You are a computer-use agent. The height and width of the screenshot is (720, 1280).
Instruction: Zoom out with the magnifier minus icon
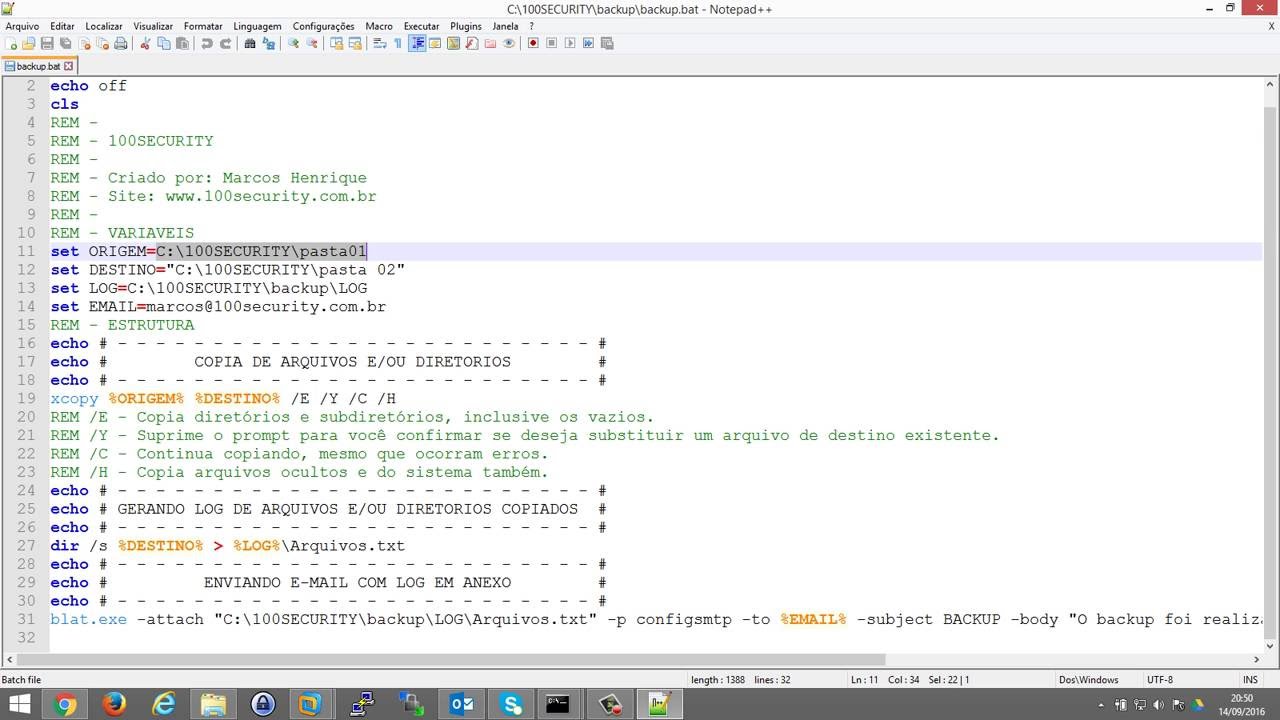(x=312, y=44)
